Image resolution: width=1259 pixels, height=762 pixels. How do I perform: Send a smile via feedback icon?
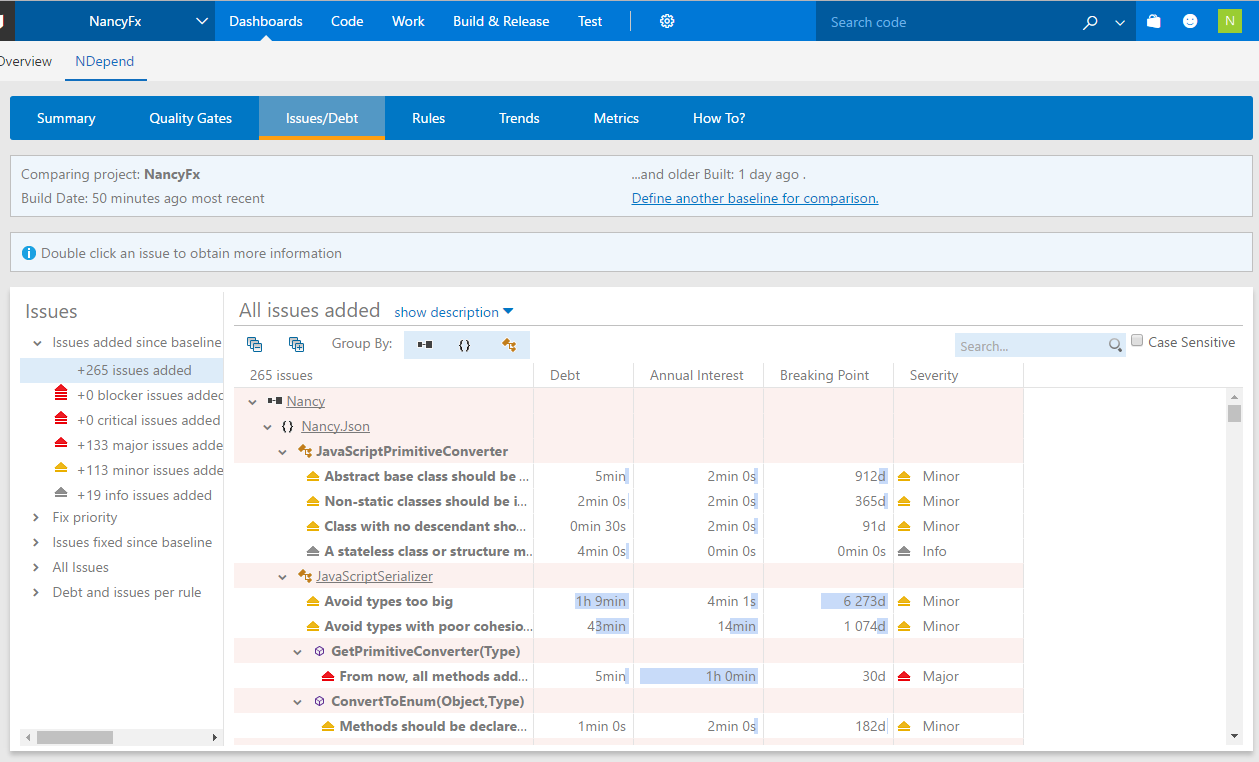pyautogui.click(x=1190, y=20)
